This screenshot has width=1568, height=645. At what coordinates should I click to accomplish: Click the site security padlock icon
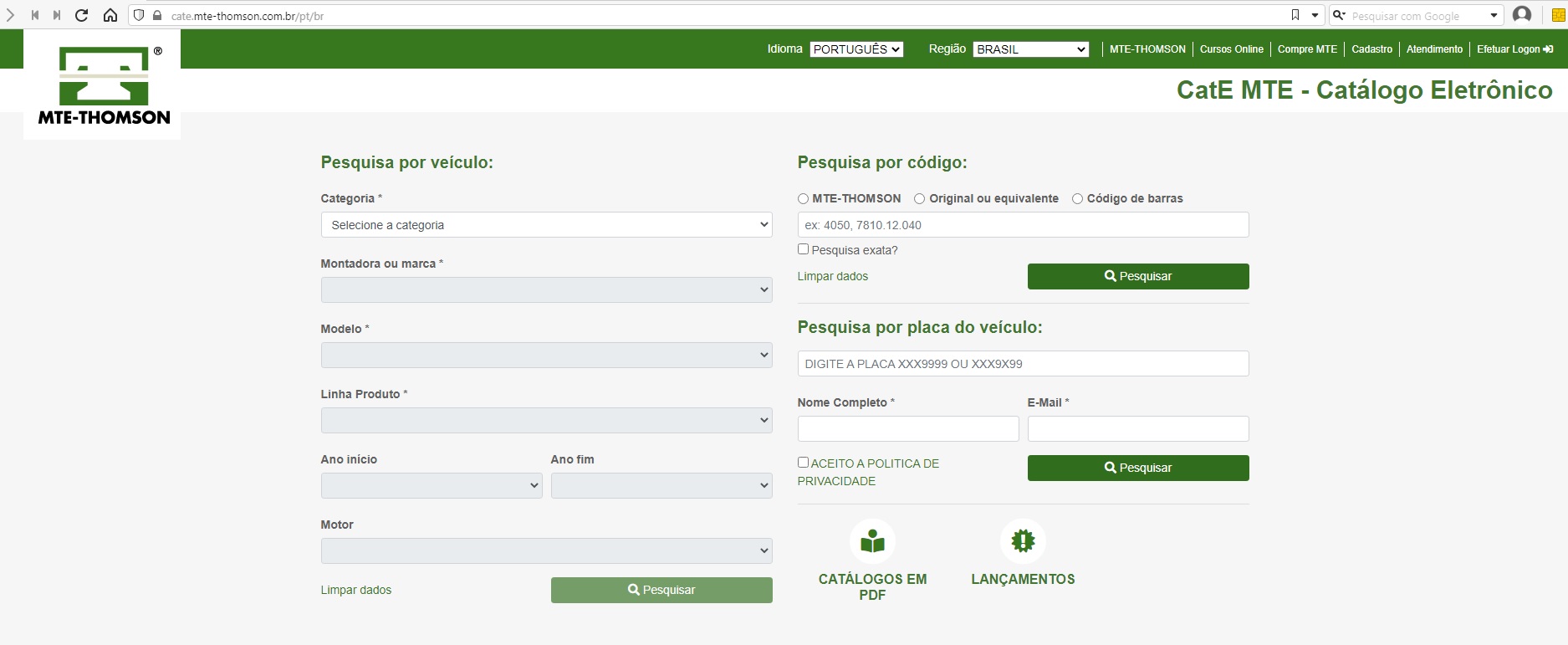156,15
